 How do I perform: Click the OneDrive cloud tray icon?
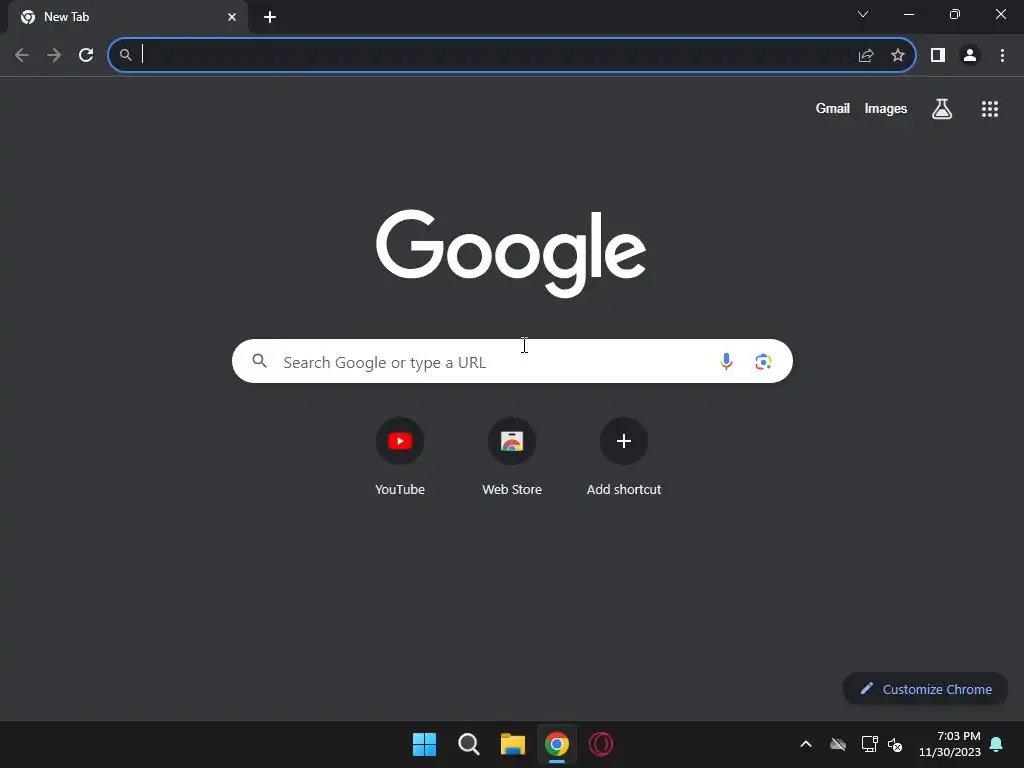pyautogui.click(x=838, y=744)
